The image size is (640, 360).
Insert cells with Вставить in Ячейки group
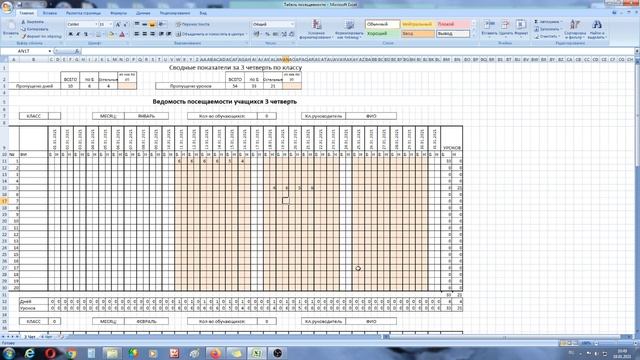pos(489,28)
